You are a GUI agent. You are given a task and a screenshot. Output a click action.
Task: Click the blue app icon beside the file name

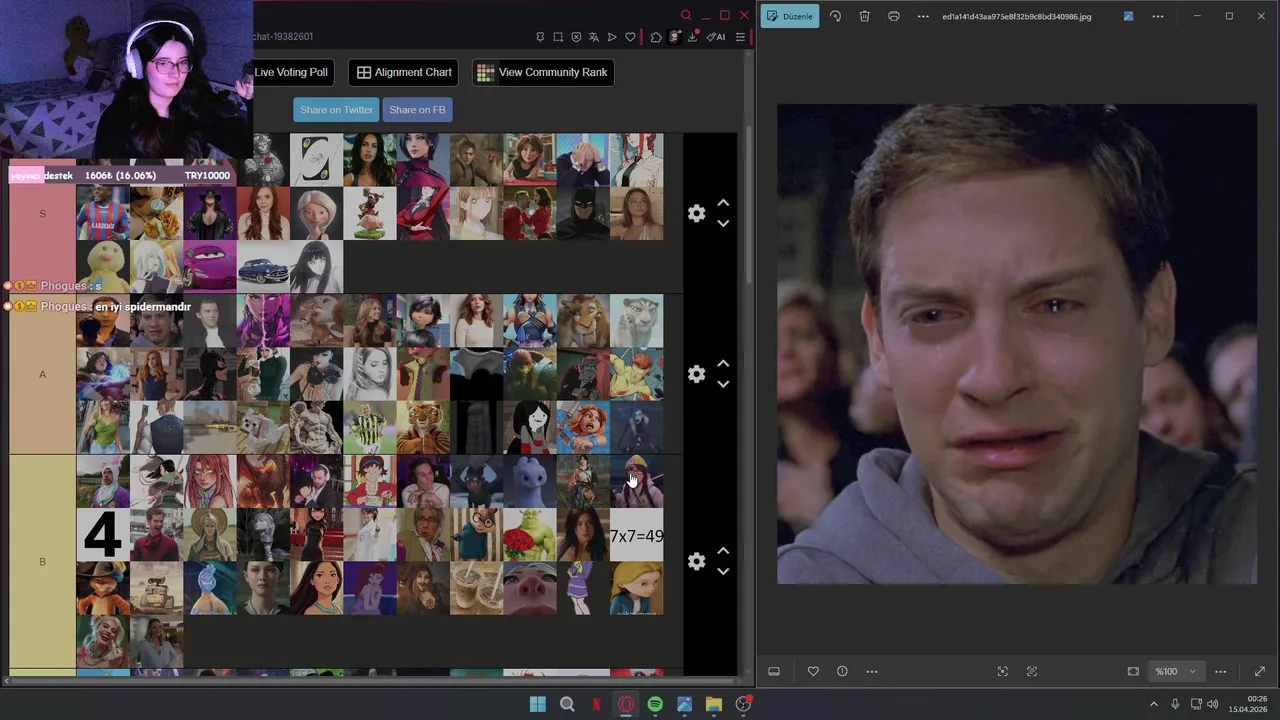[x=1128, y=16]
